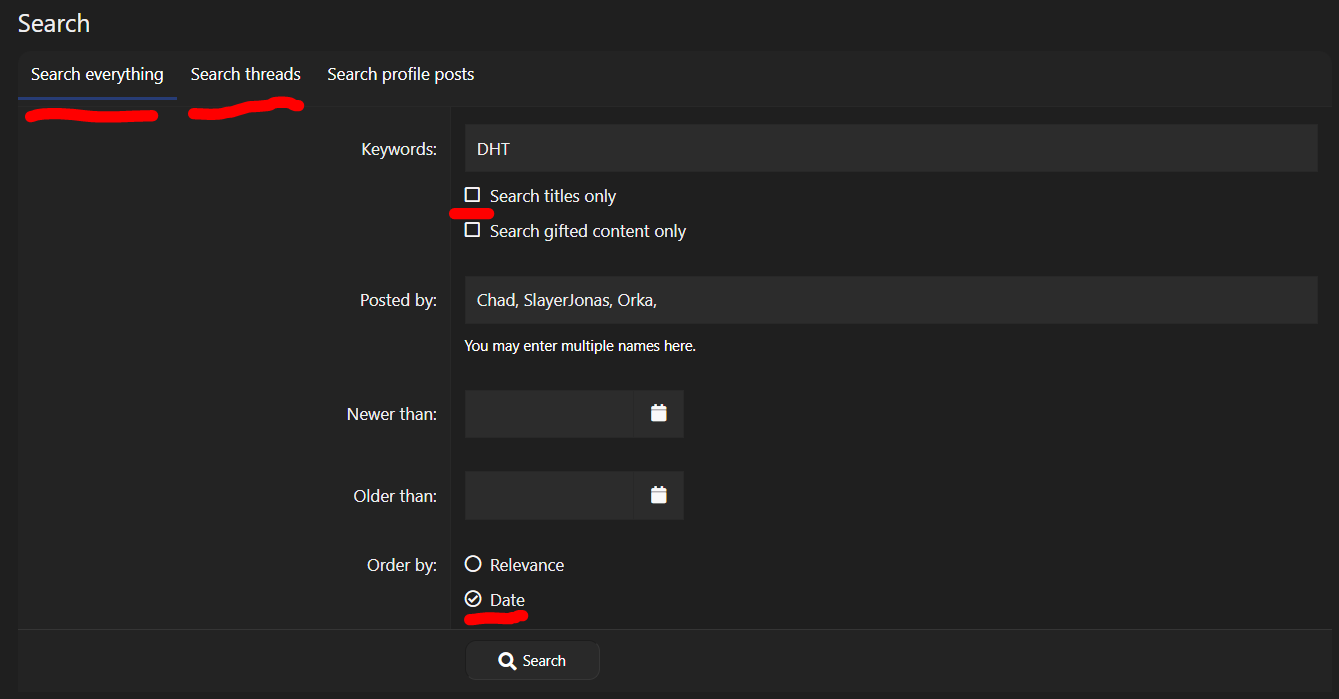Click the magnifying glass on Search button
The image size is (1339, 699).
(507, 661)
